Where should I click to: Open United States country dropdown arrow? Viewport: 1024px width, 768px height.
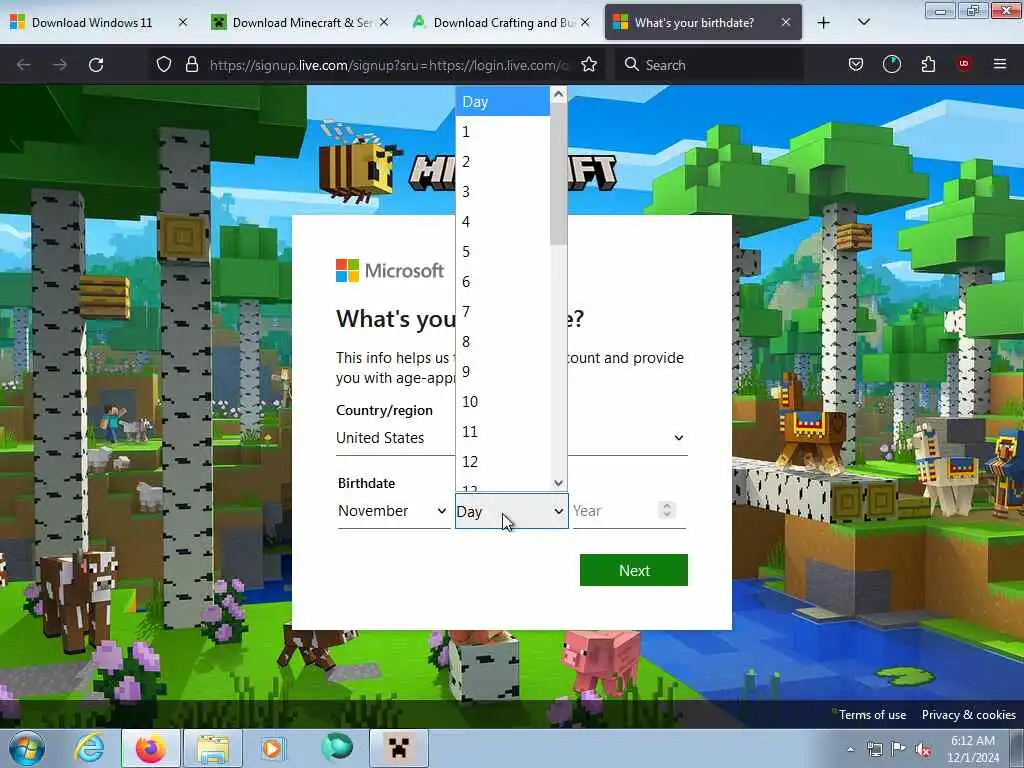click(x=679, y=438)
